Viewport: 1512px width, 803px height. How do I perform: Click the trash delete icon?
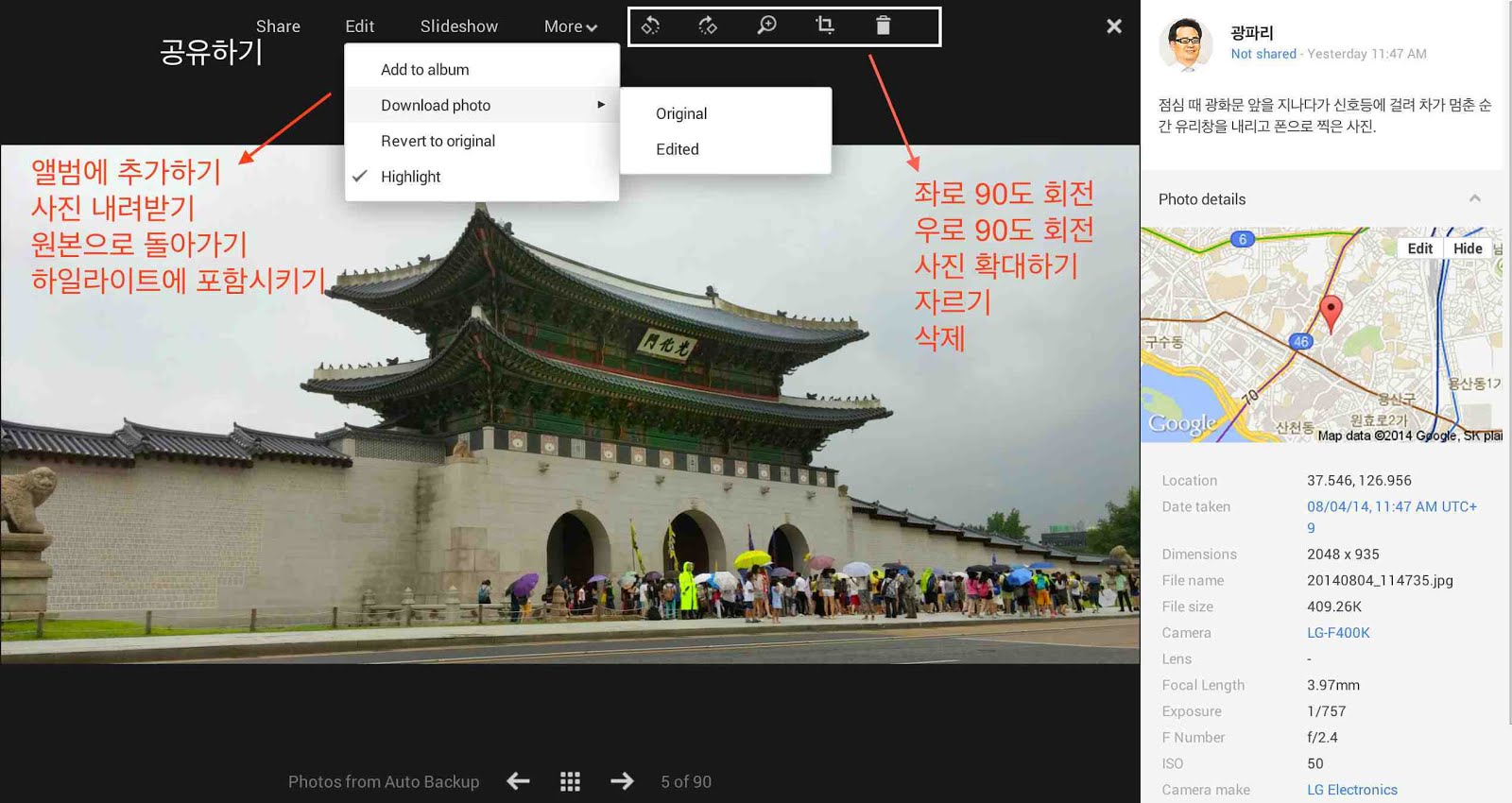coord(883,26)
